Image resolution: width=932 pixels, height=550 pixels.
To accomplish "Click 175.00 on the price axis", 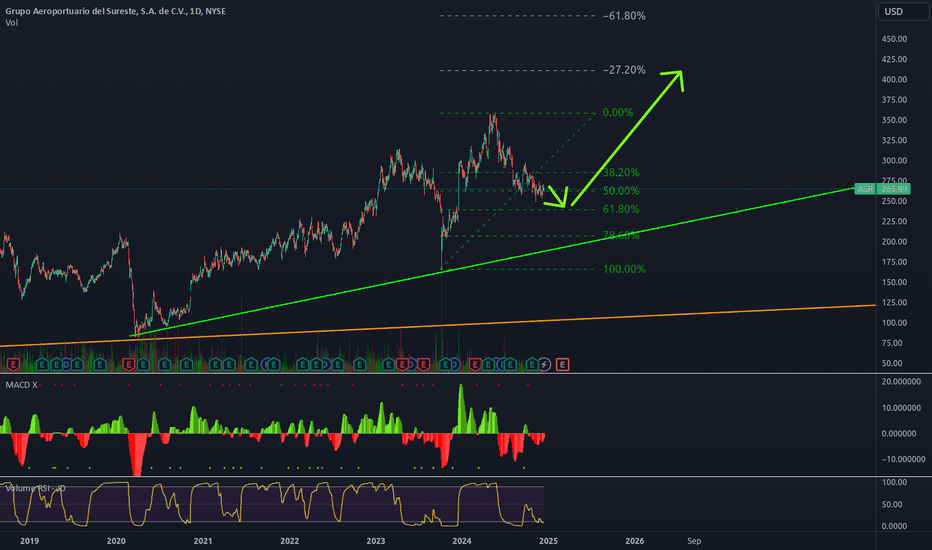I will (895, 262).
